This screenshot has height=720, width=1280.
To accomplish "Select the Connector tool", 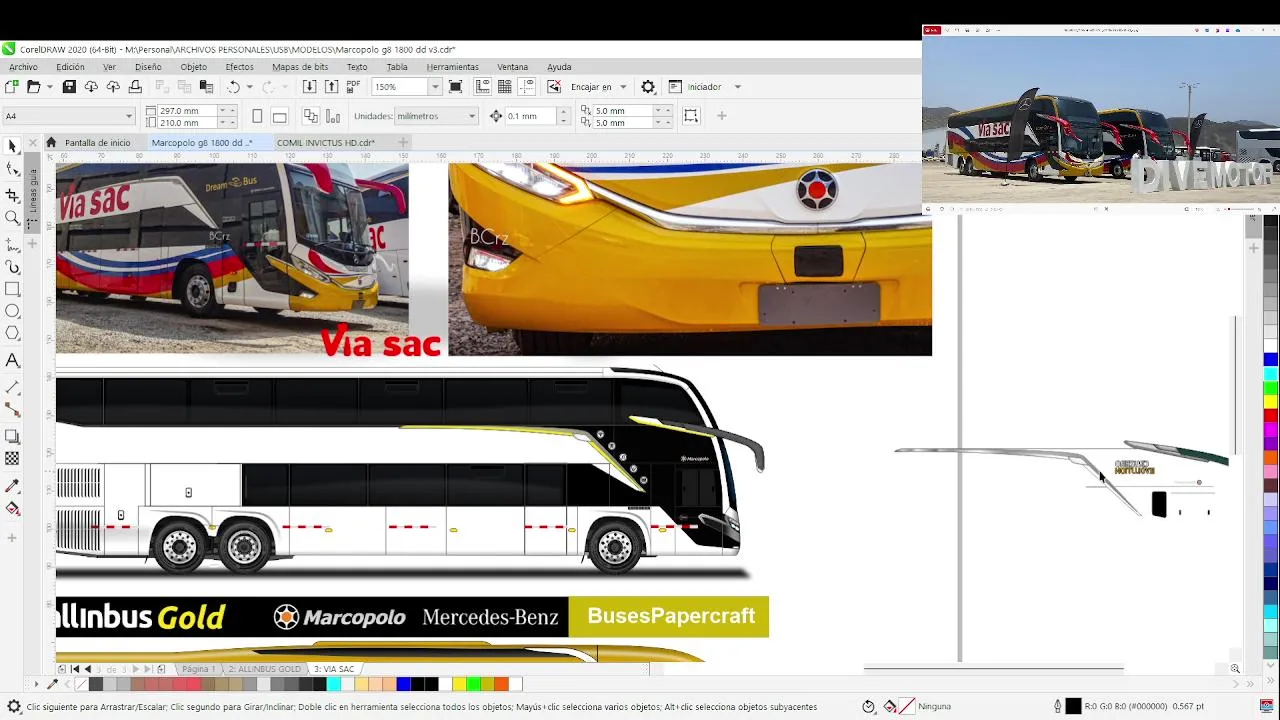I will (12, 410).
